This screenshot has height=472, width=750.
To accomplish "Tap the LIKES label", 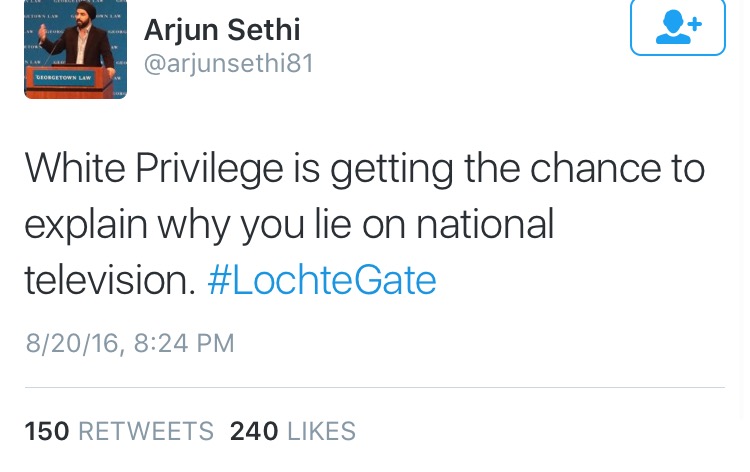I will [321, 431].
